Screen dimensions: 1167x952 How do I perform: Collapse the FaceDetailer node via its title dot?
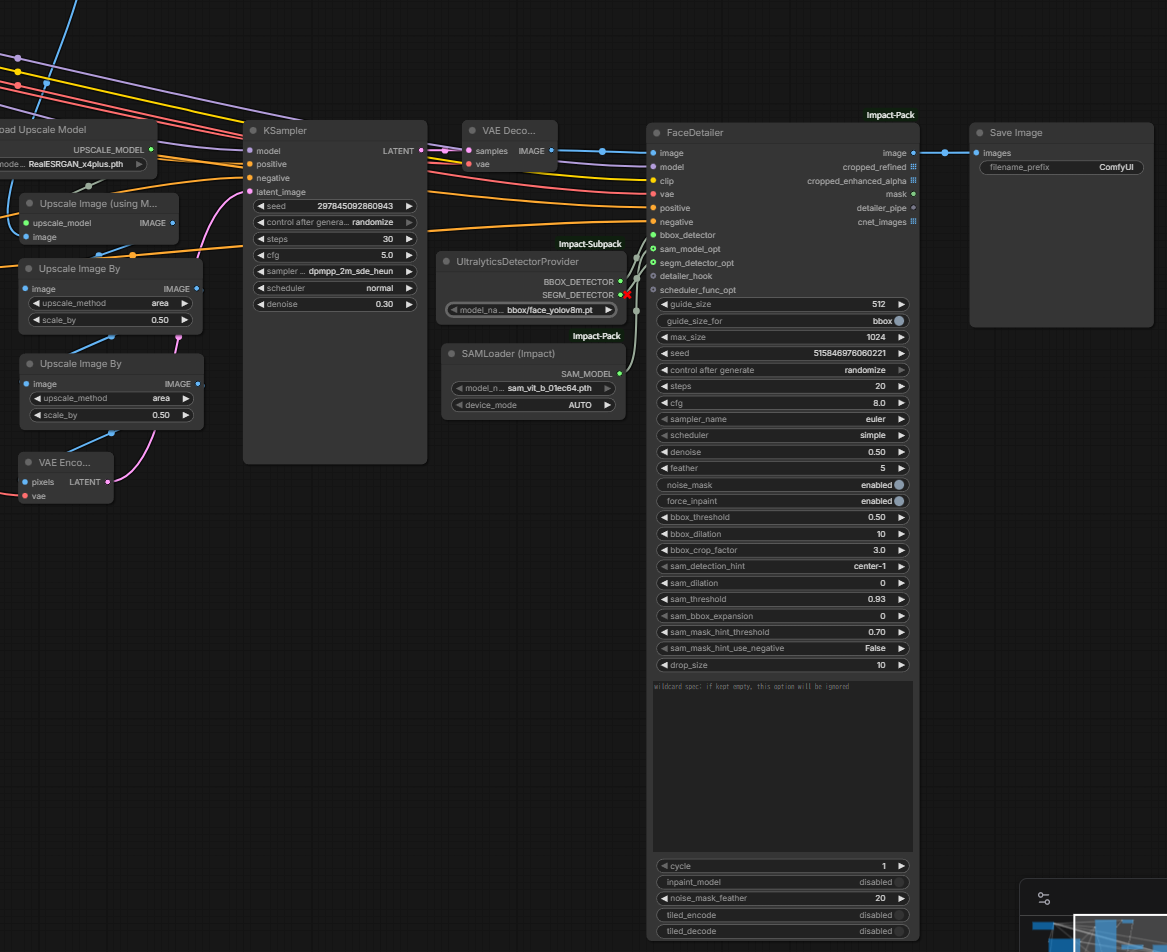click(x=657, y=133)
